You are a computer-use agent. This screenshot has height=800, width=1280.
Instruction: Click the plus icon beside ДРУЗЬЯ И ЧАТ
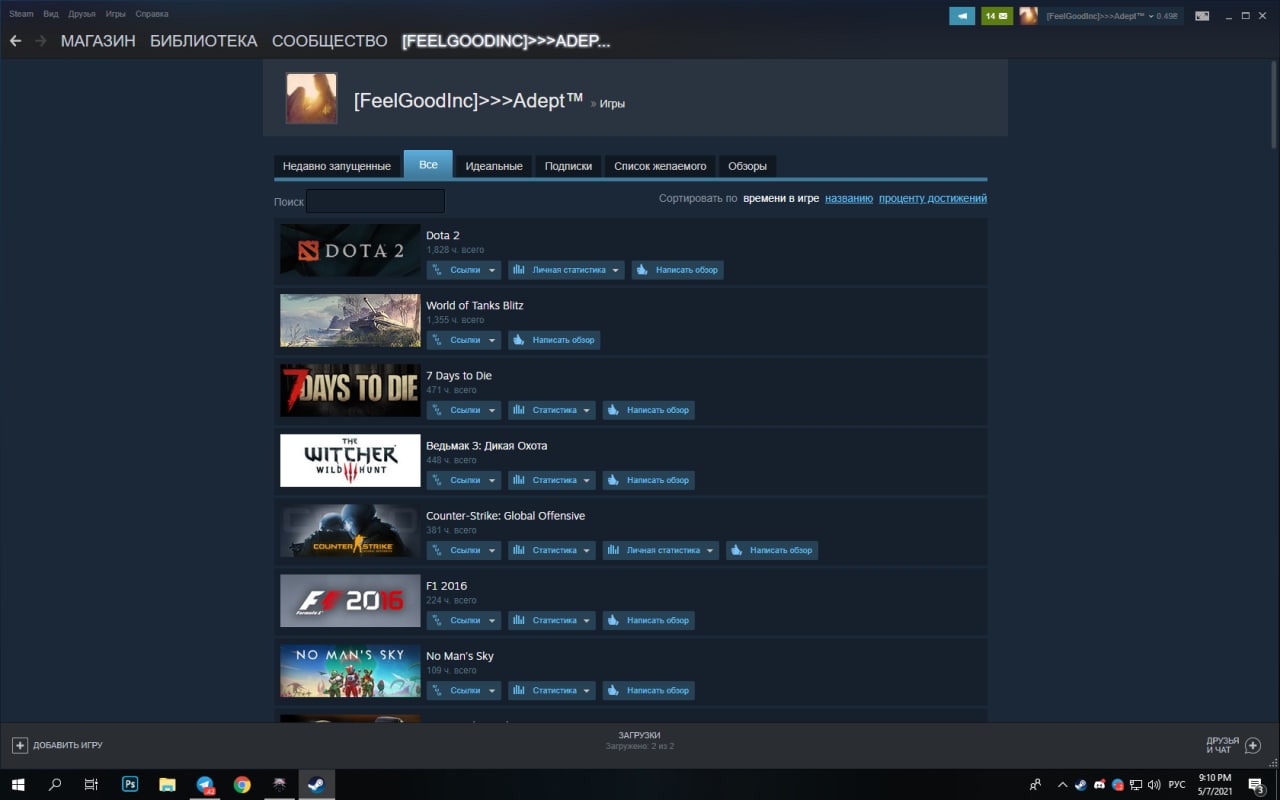tap(1253, 745)
